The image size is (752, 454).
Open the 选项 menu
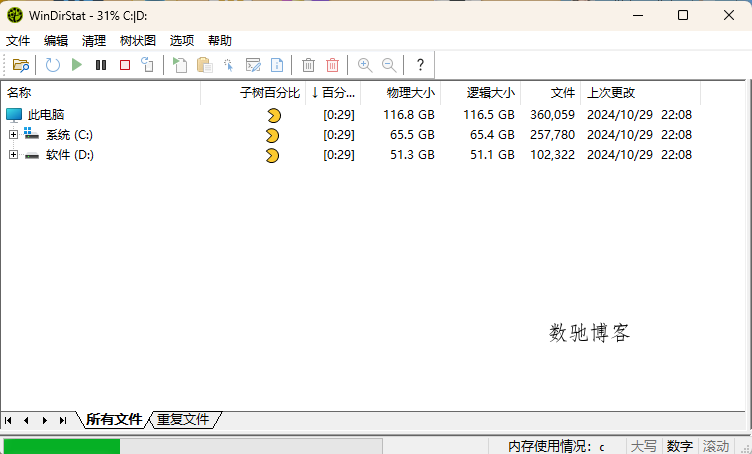tap(182, 41)
